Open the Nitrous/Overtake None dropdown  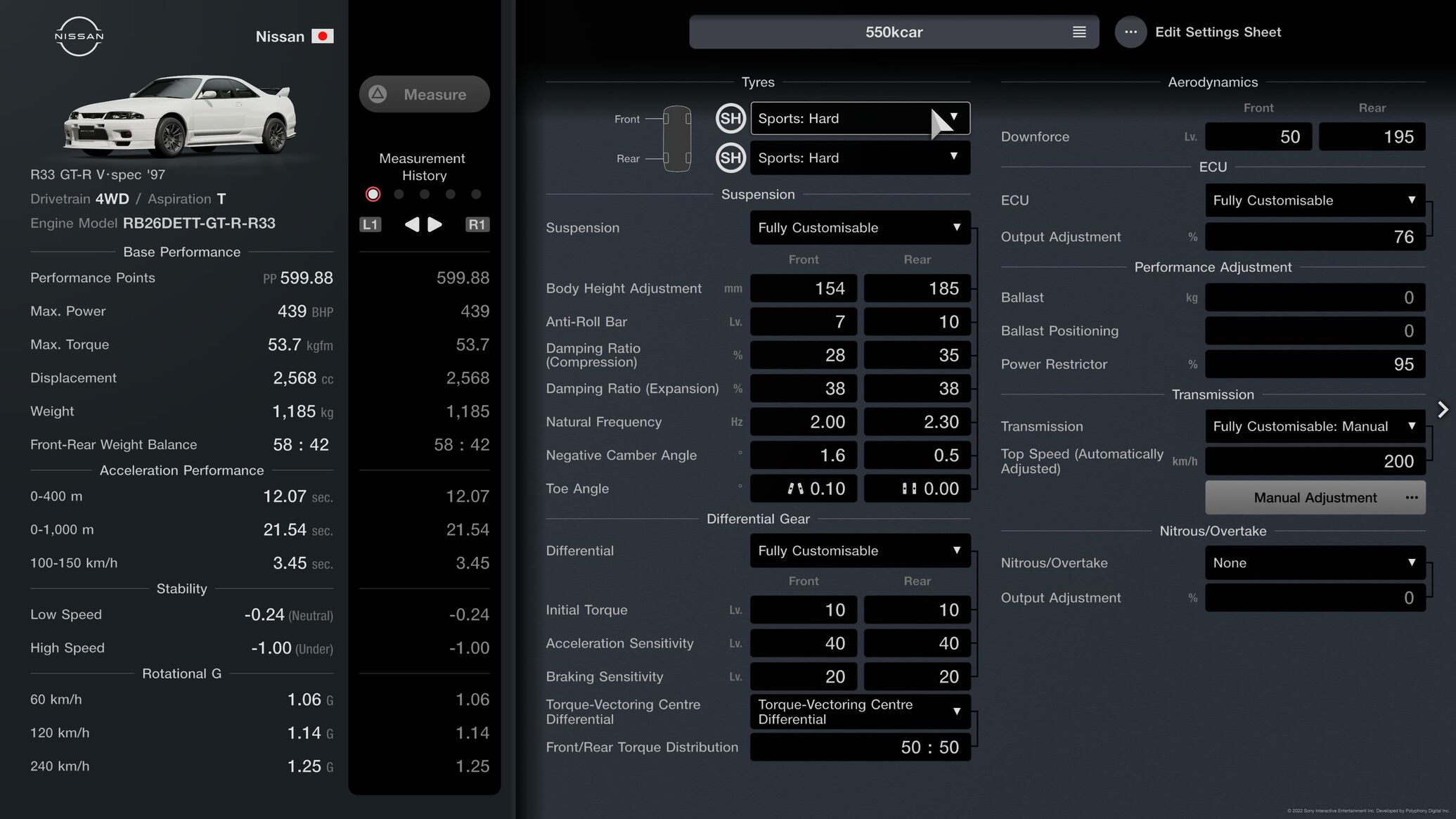point(1315,563)
